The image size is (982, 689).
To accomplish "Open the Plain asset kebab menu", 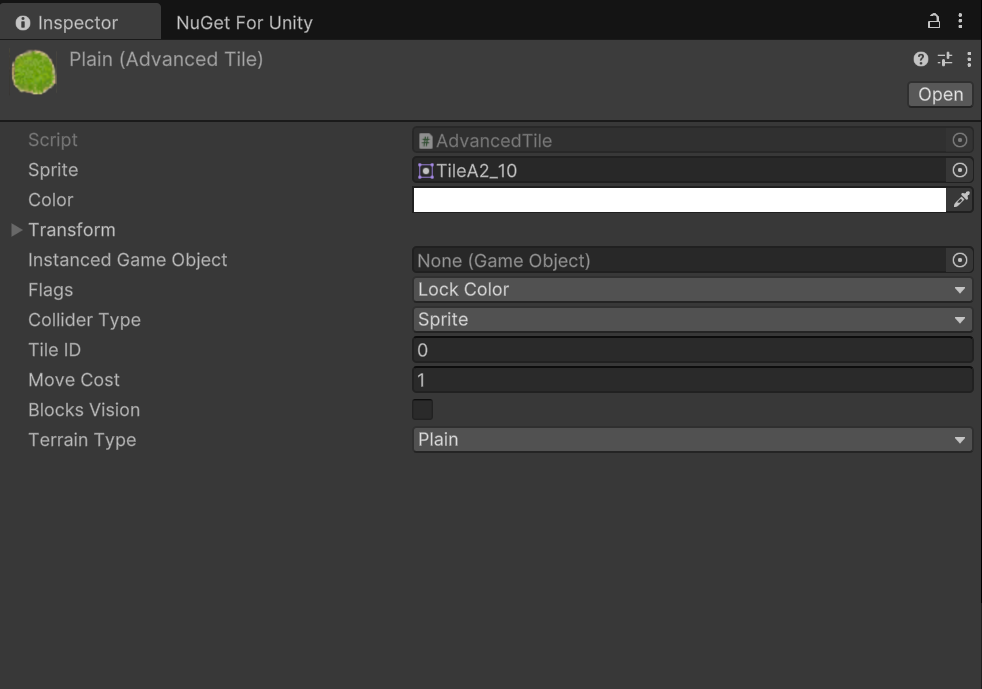I will 969,59.
